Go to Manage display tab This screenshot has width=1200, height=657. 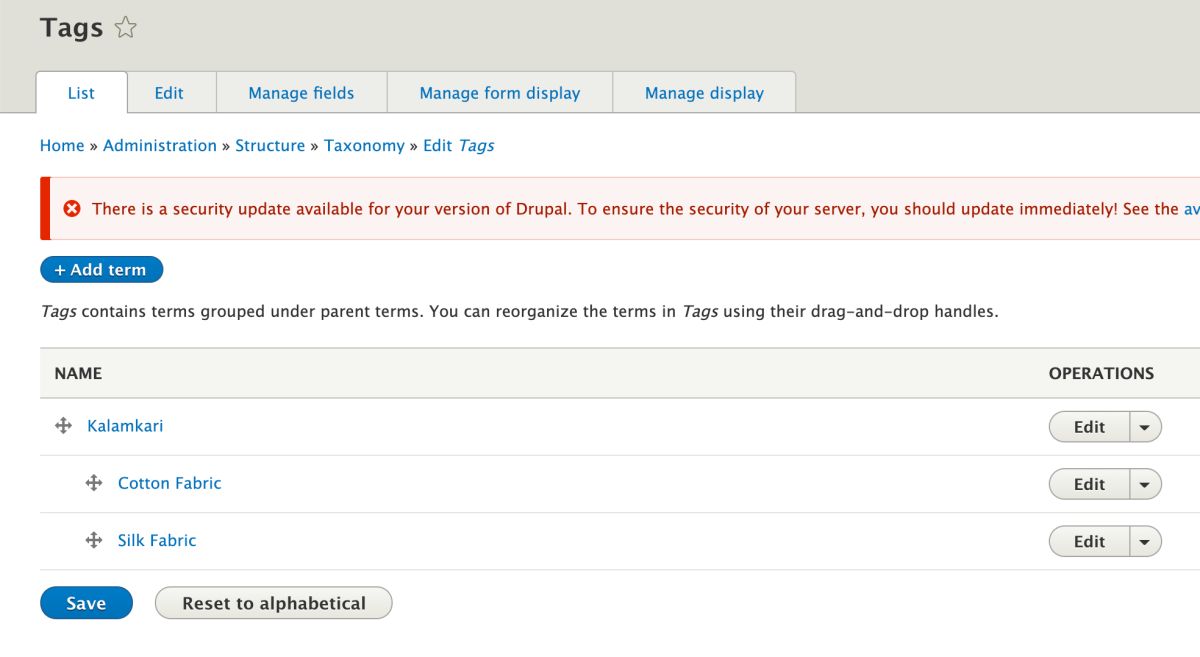pos(704,93)
